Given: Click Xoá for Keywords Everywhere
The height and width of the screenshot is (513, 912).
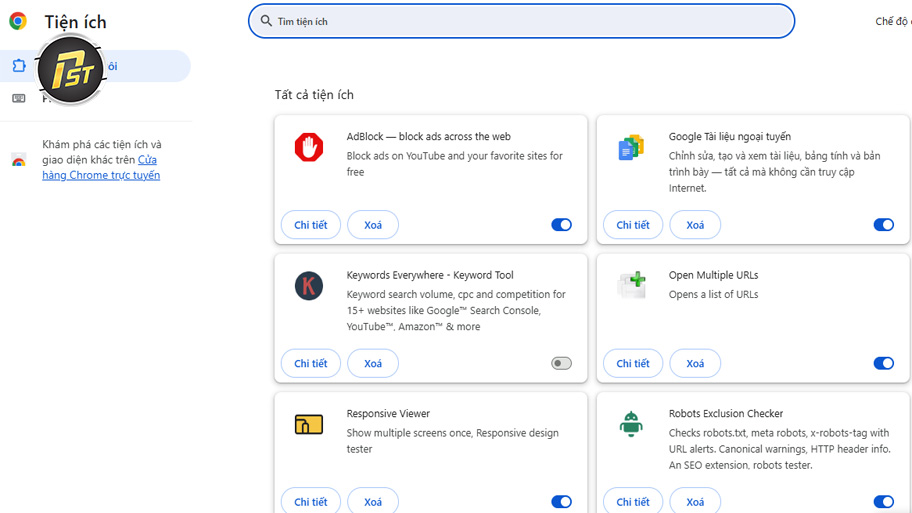Looking at the screenshot, I should point(373,363).
